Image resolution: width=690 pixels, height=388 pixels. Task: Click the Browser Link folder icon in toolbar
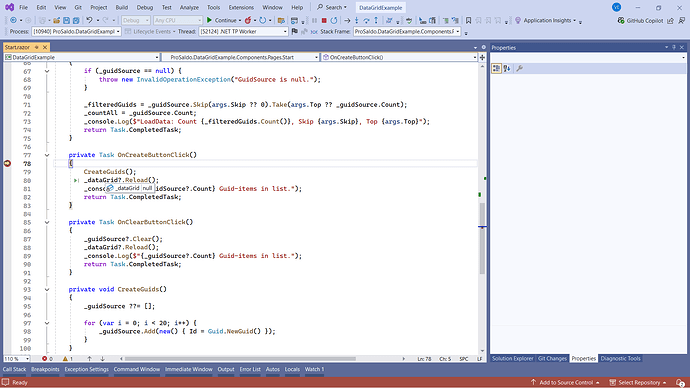point(281,20)
